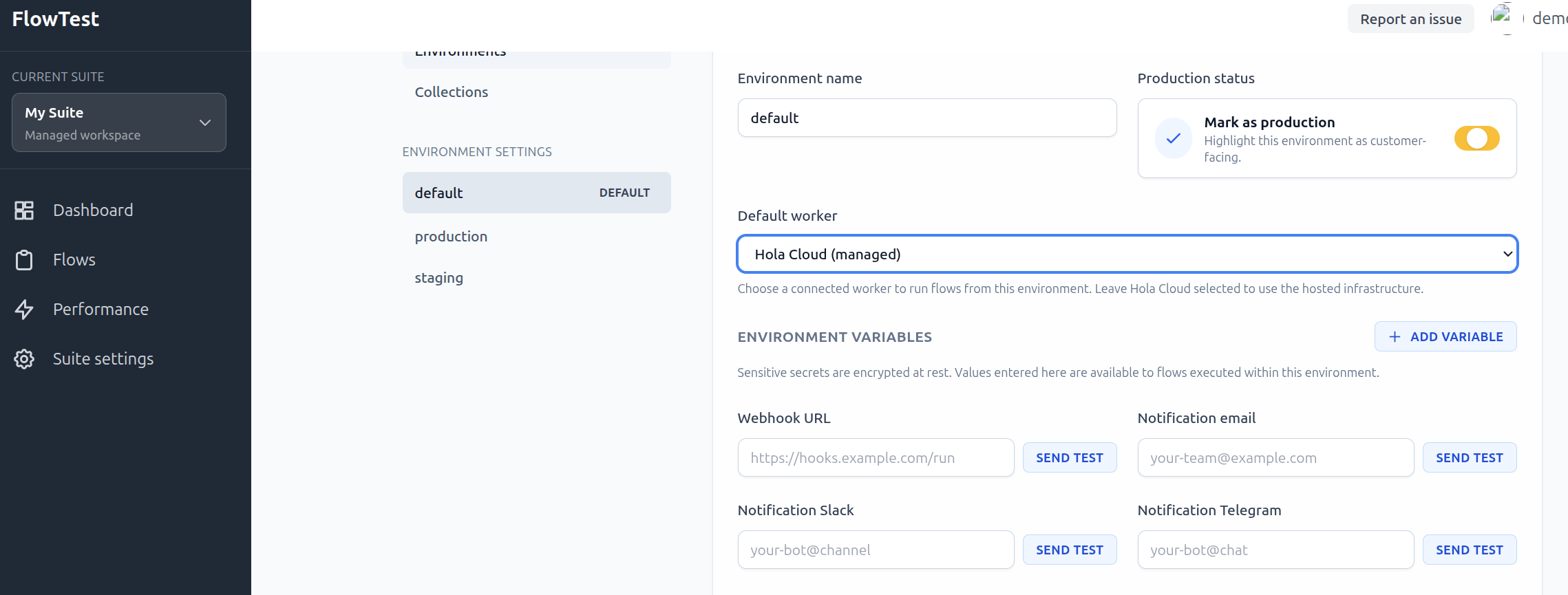Send a test Telegram notification
Image resolution: width=1568 pixels, height=595 pixels.
1470,550
